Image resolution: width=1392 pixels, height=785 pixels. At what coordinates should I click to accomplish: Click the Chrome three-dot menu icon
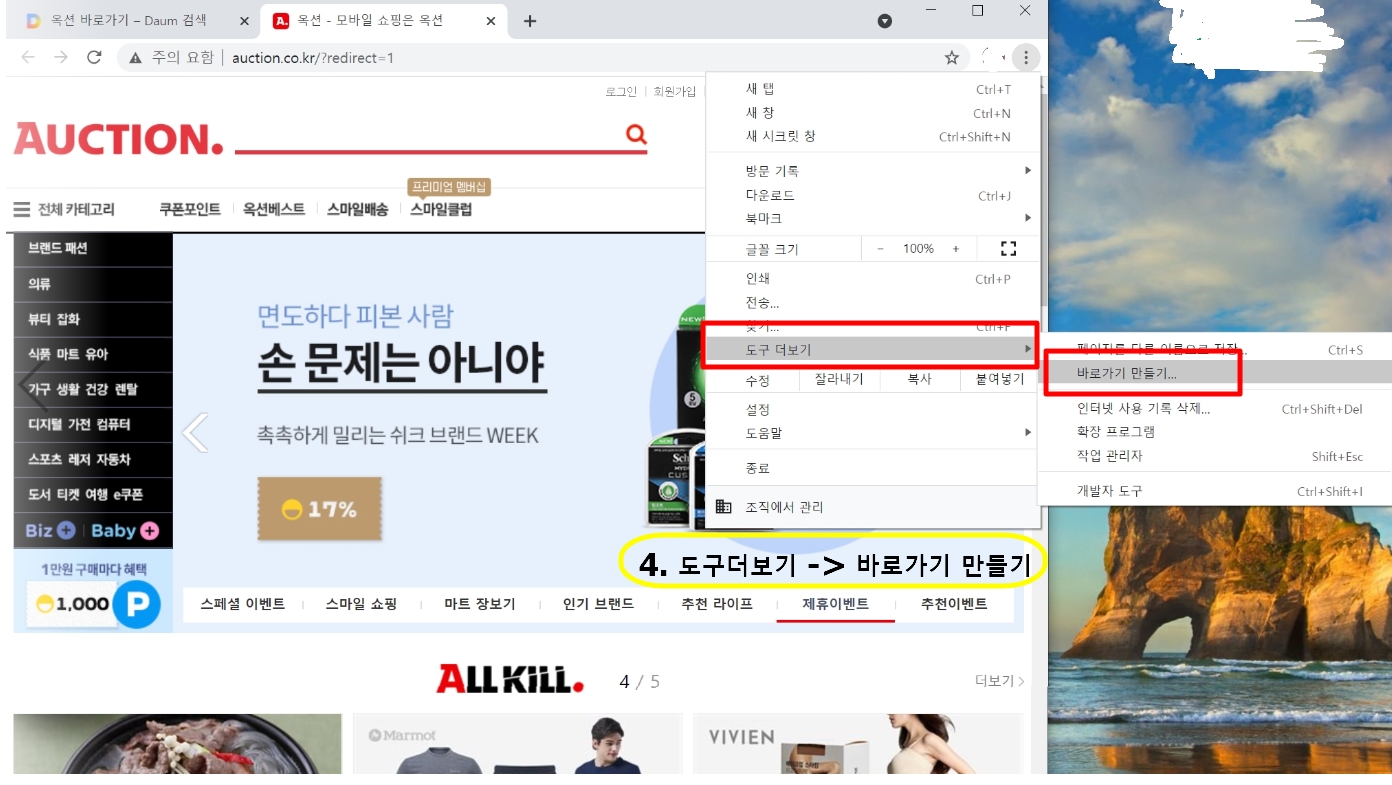coord(1025,58)
